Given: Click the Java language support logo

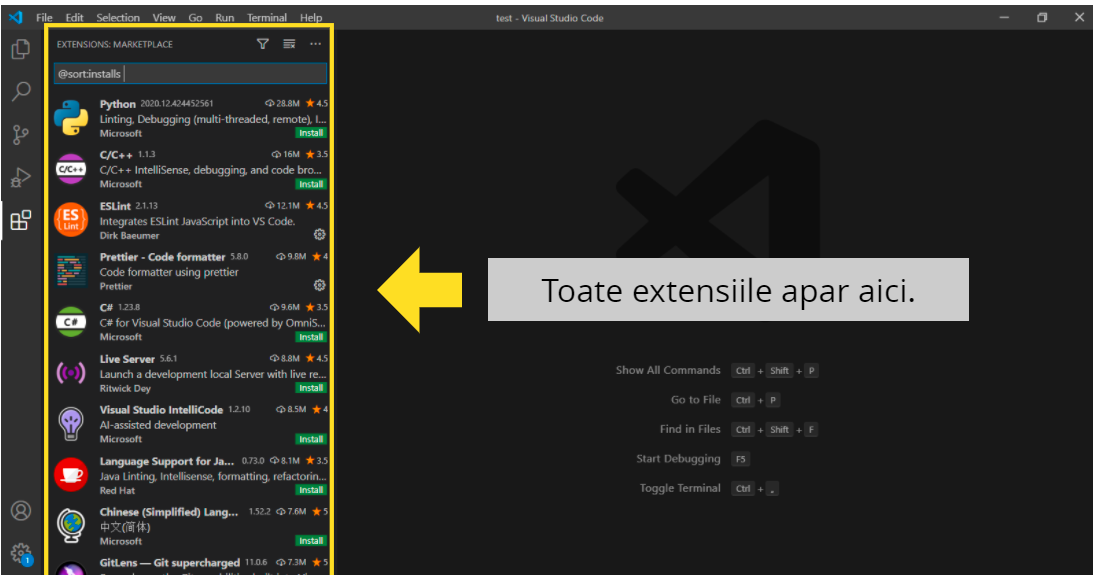Looking at the screenshot, I should 71,475.
